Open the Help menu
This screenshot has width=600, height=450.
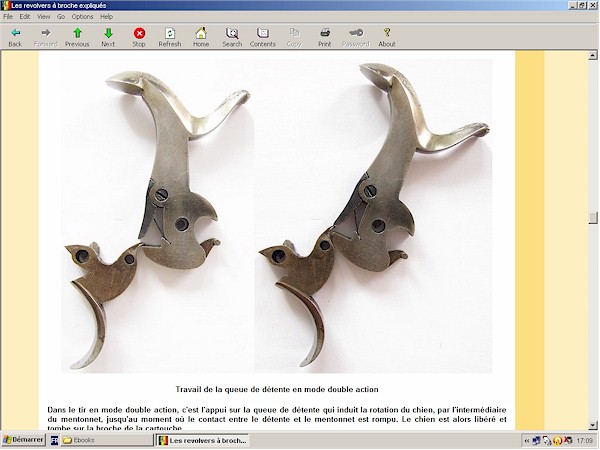(x=106, y=16)
